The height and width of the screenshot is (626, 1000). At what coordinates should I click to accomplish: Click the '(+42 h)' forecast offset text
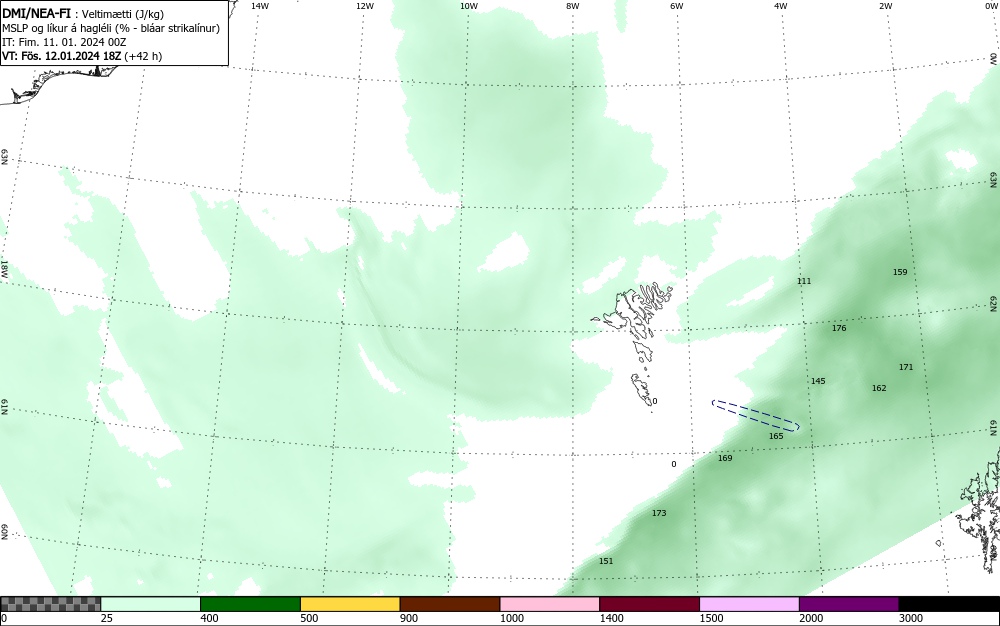pyautogui.click(x=143, y=56)
